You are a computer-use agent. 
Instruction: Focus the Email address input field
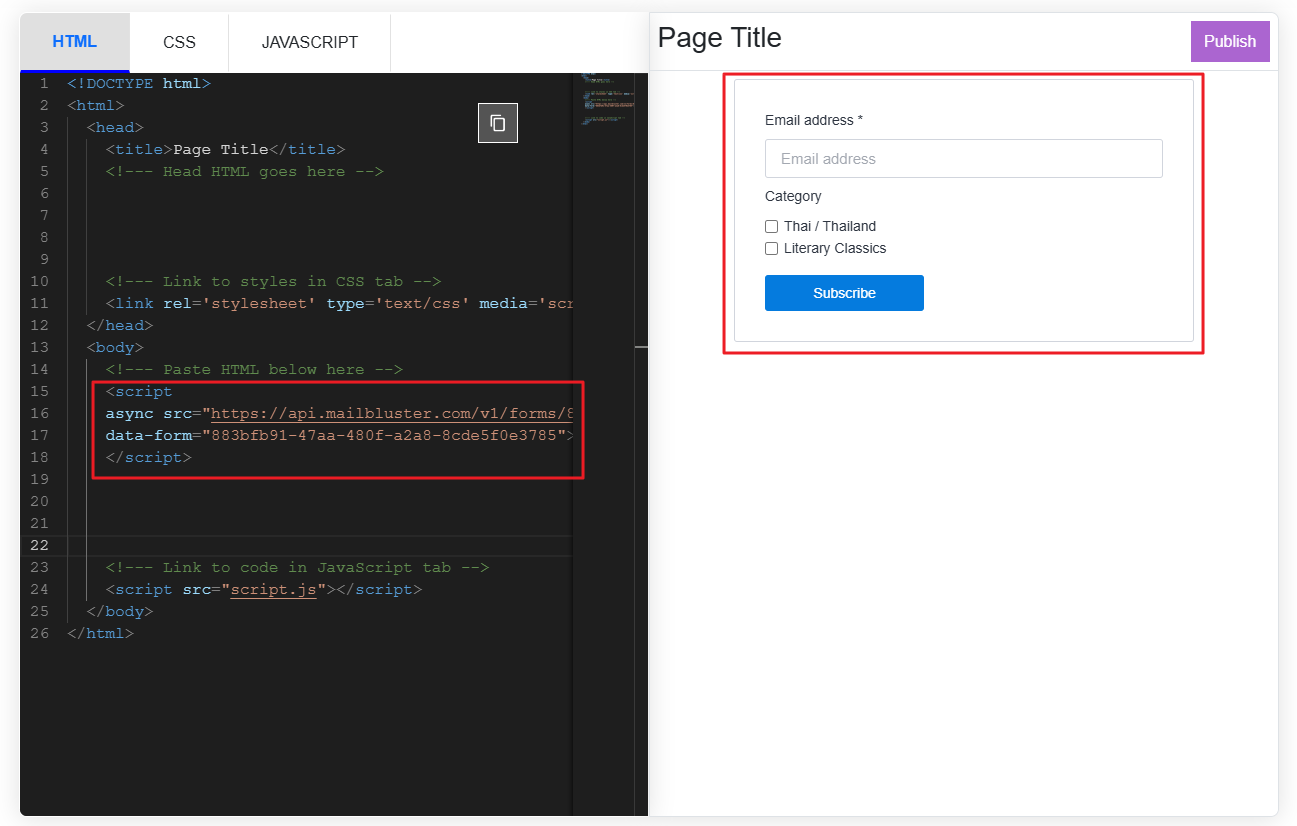coord(963,159)
